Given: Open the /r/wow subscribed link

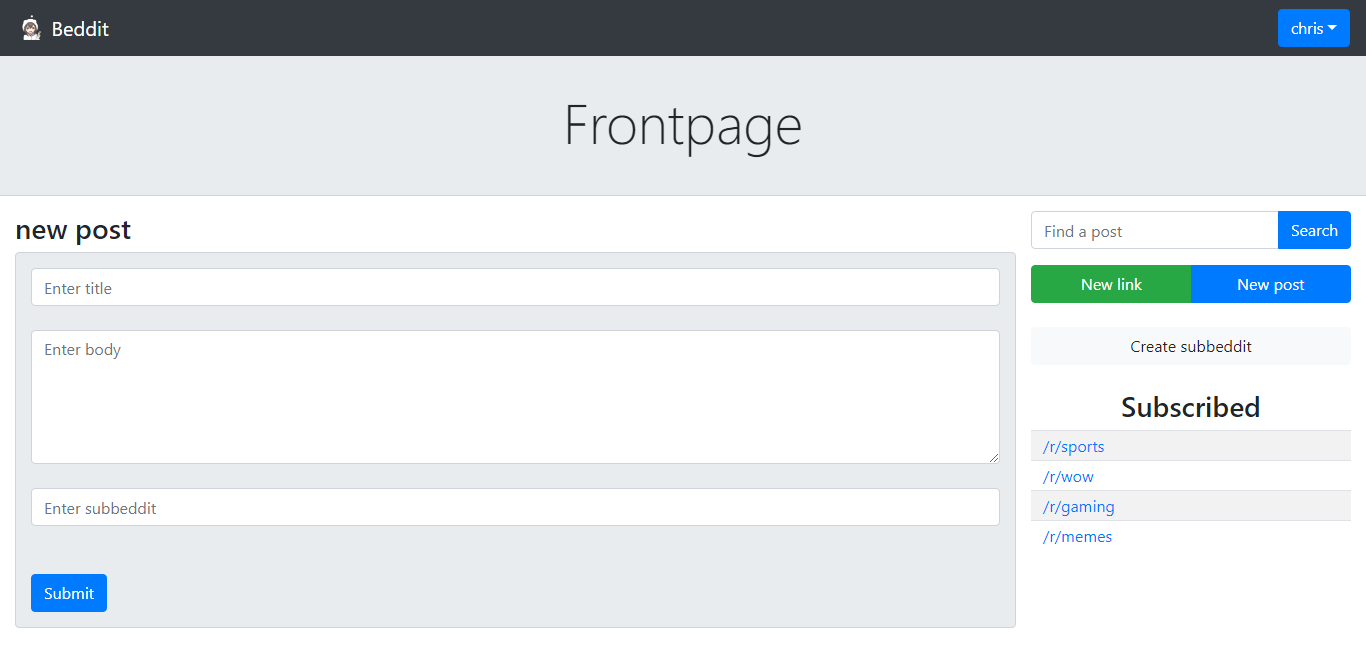Looking at the screenshot, I should pyautogui.click(x=1068, y=476).
